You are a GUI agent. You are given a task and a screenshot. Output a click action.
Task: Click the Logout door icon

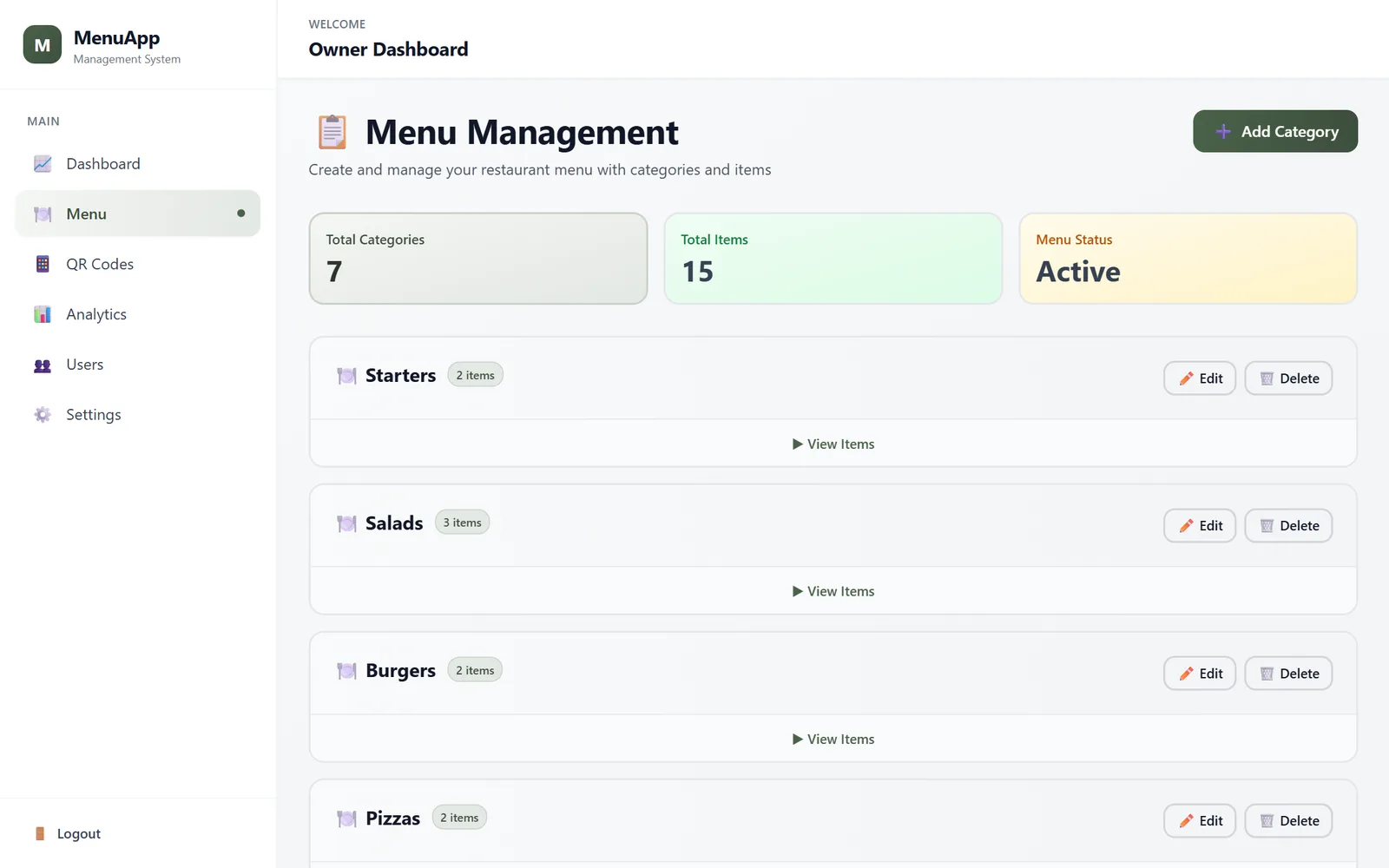[40, 834]
